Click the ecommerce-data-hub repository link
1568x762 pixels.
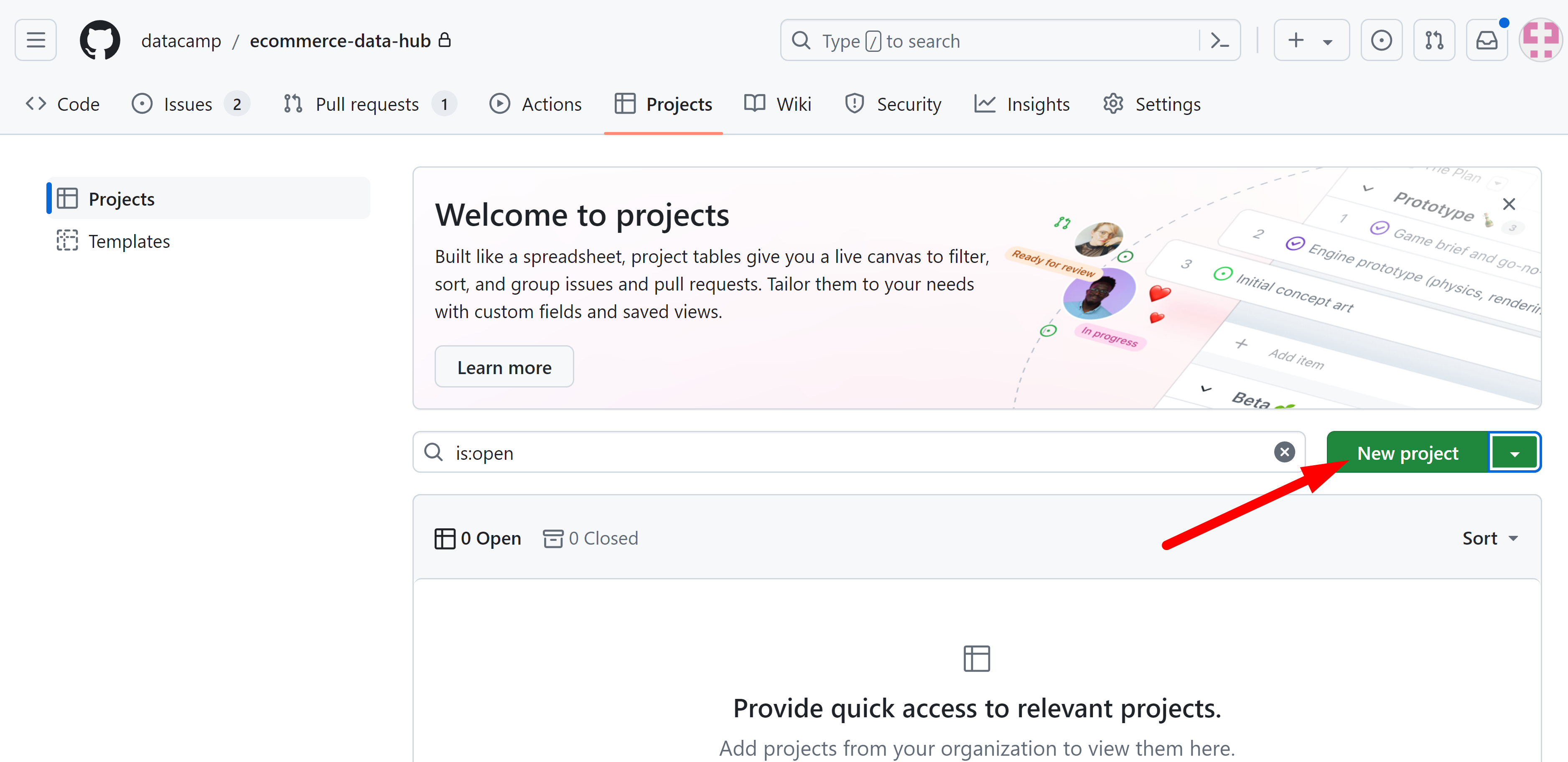pos(340,41)
